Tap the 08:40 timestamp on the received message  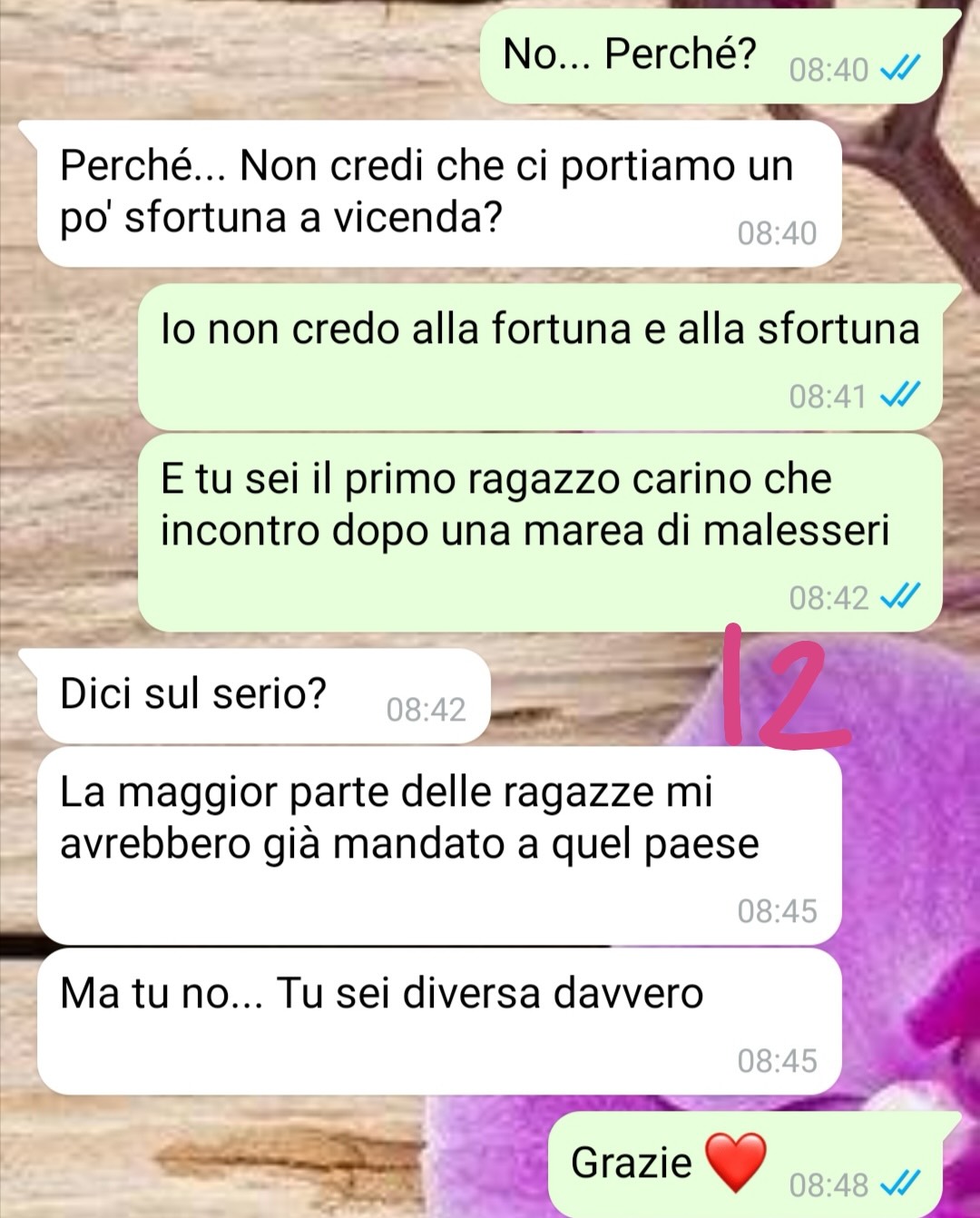tap(777, 233)
